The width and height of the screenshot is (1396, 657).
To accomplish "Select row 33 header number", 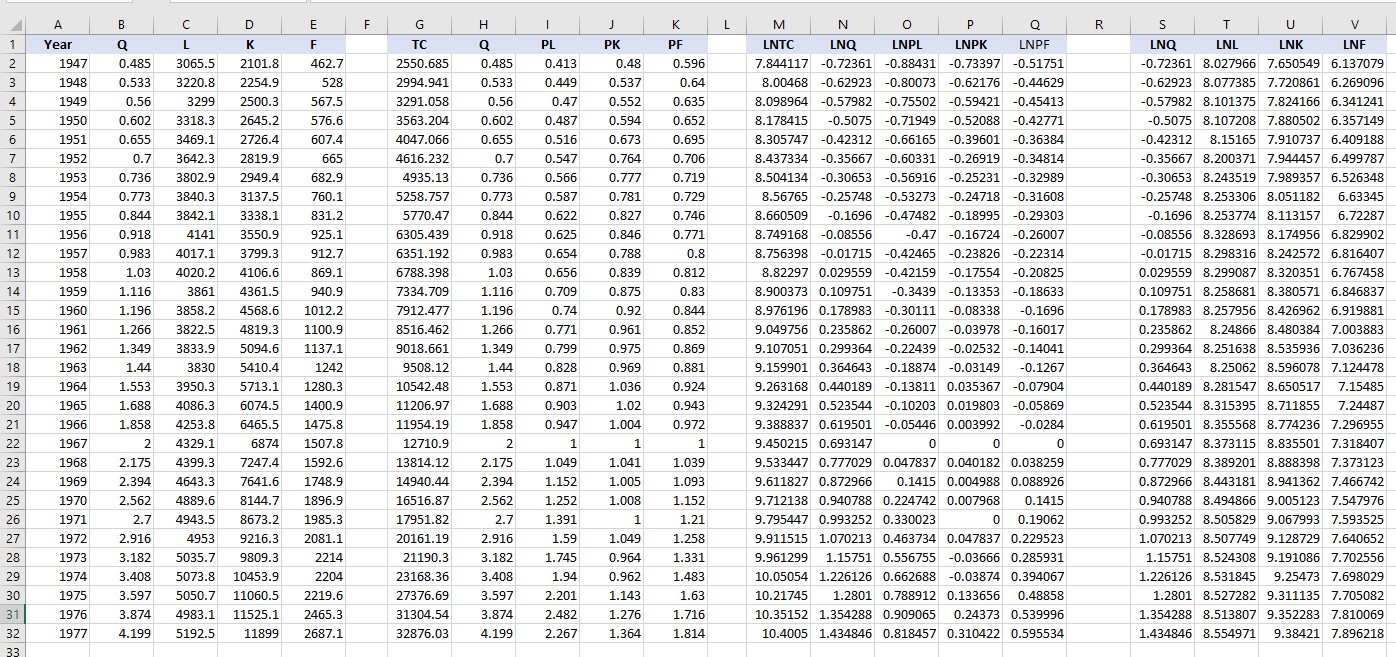I will point(12,650).
